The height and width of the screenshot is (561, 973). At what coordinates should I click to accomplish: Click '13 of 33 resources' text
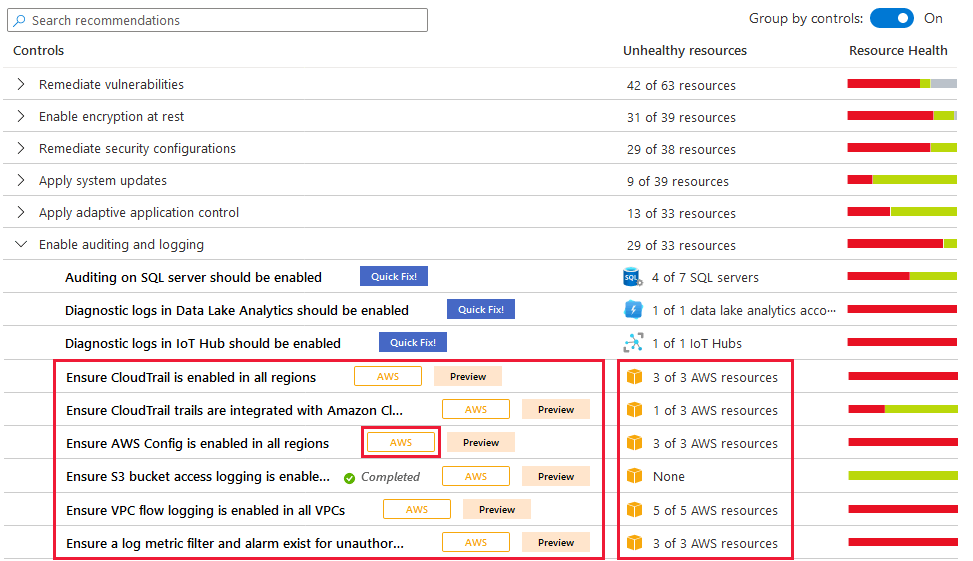click(x=681, y=213)
